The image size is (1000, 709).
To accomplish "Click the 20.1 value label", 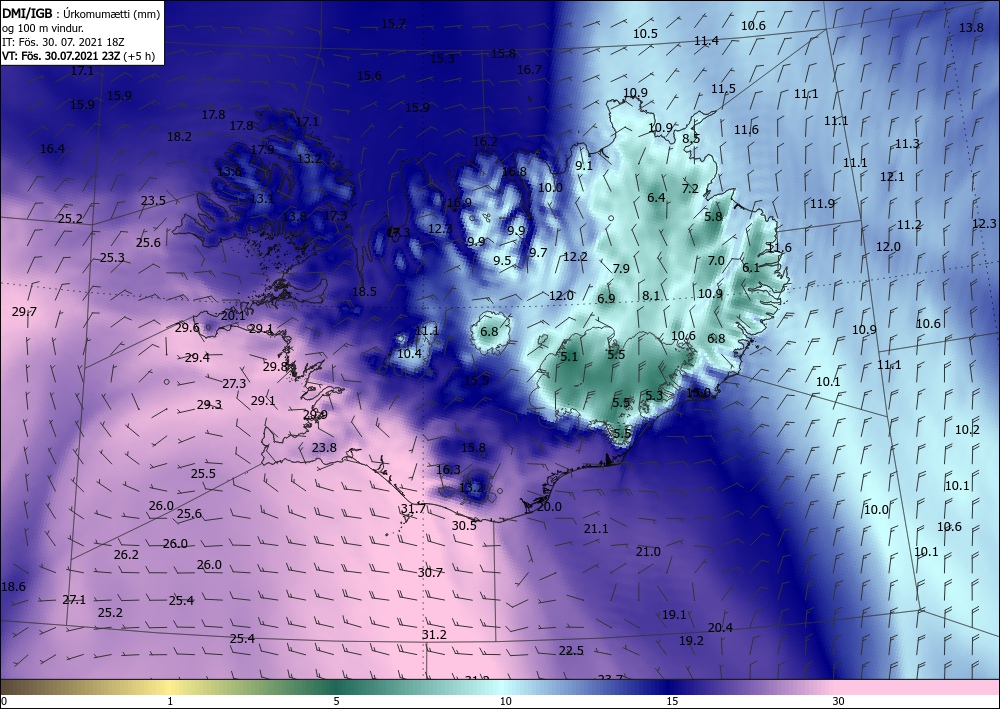I will [x=233, y=316].
